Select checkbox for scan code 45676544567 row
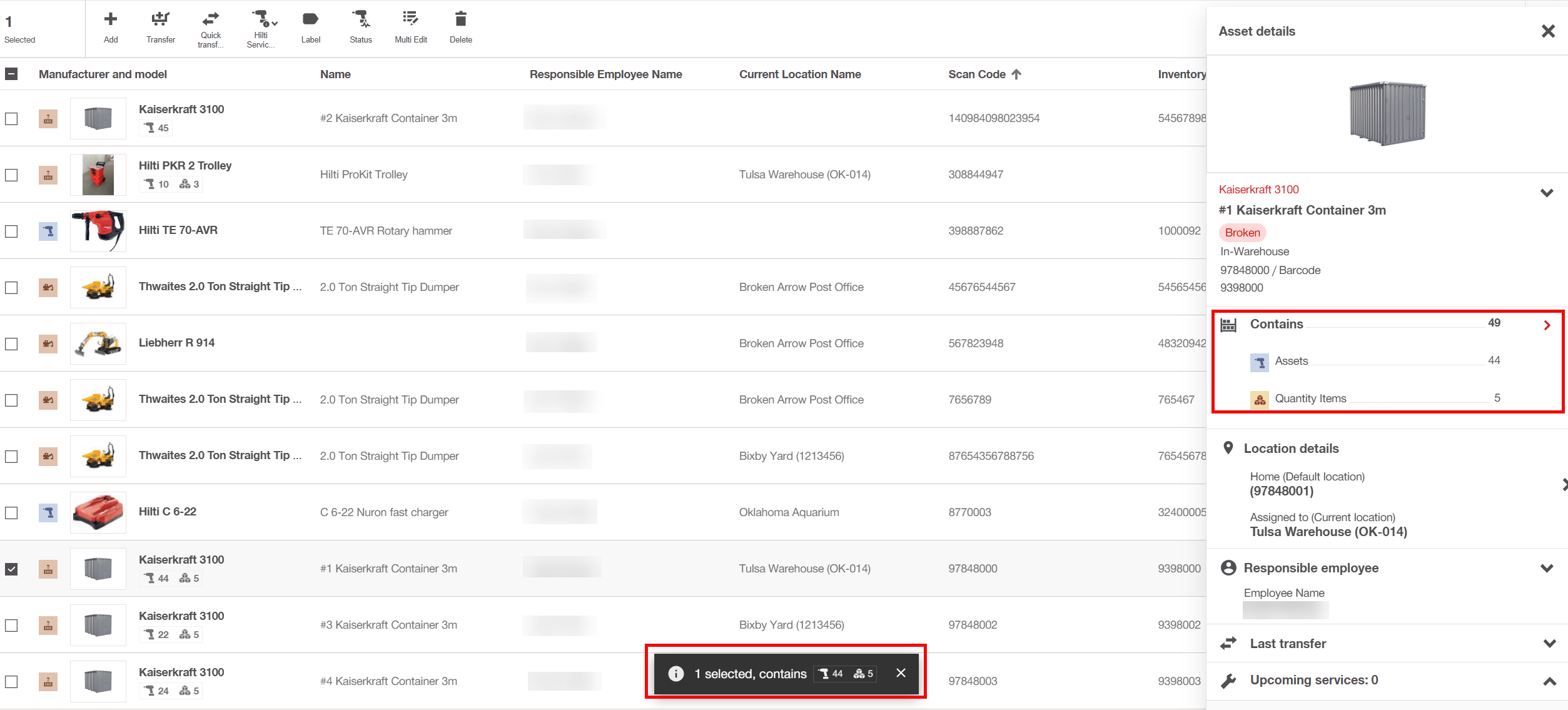The image size is (1568, 710). pos(11,287)
